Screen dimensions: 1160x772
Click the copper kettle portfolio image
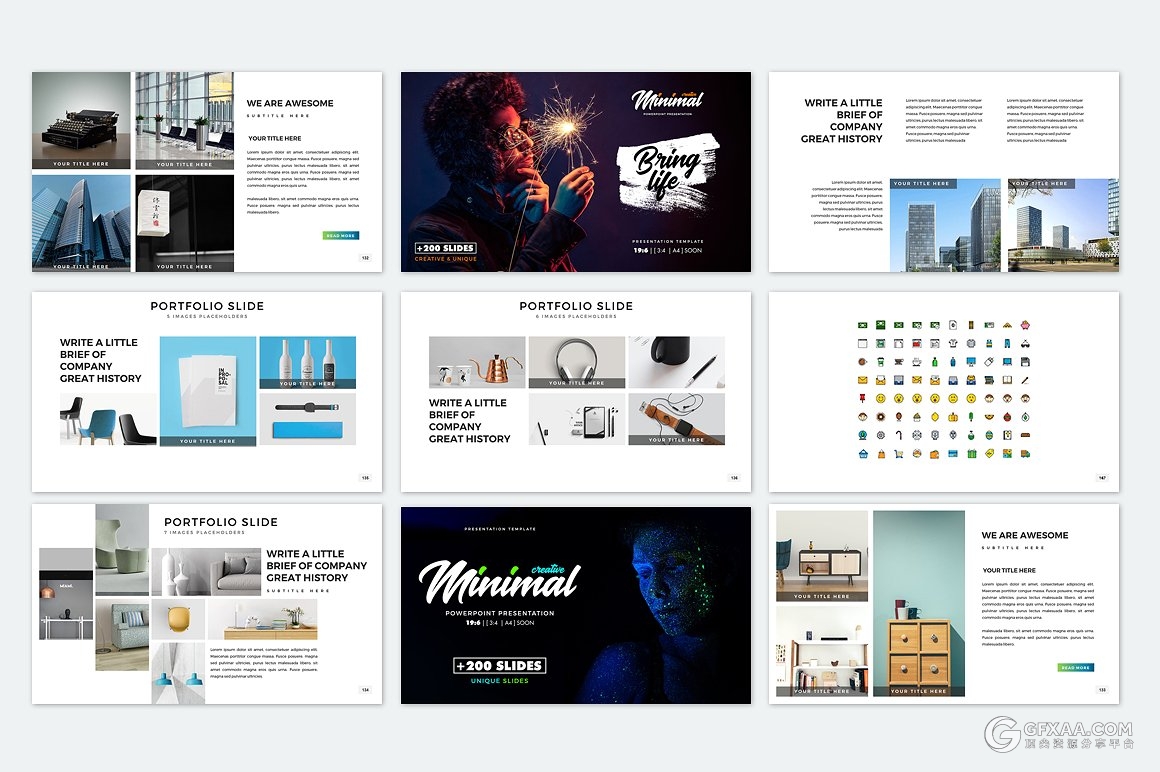(476, 362)
